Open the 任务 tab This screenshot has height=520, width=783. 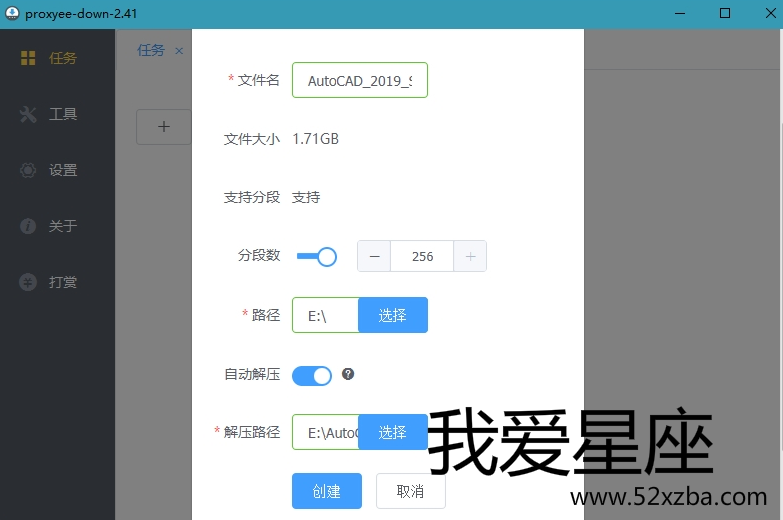[151, 50]
